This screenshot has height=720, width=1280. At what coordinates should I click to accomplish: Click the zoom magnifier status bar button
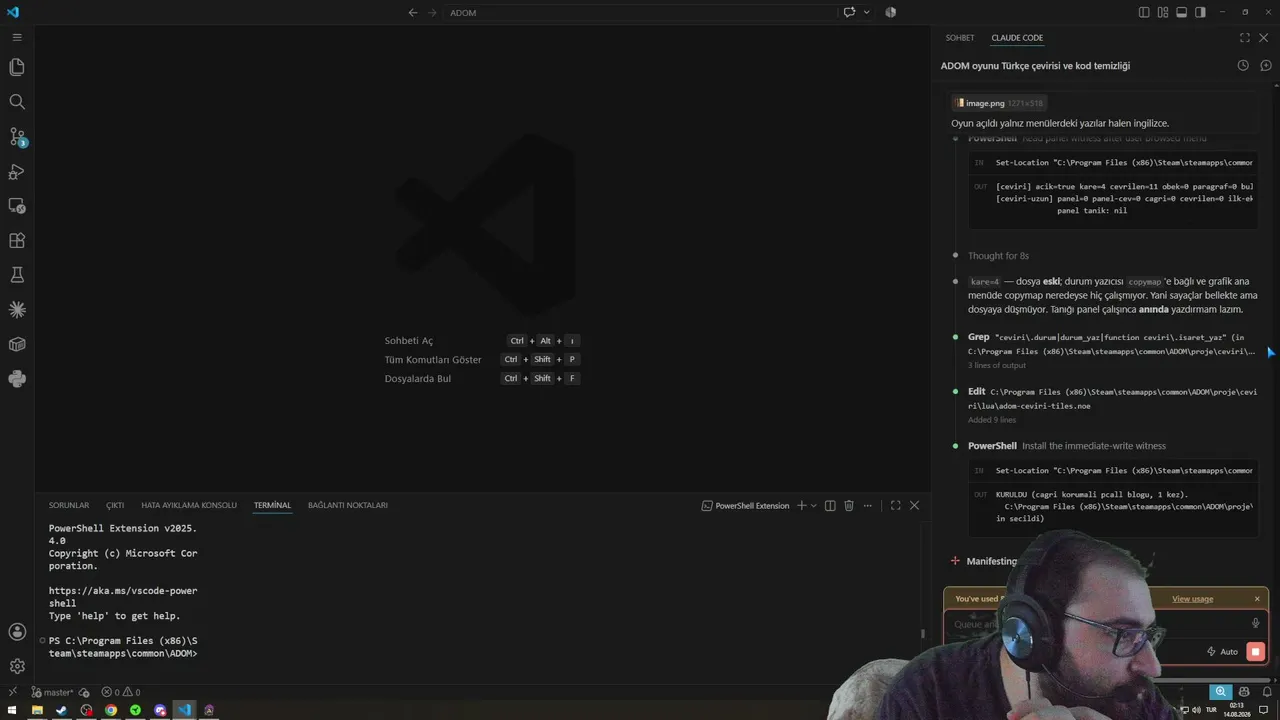tap(1220, 692)
